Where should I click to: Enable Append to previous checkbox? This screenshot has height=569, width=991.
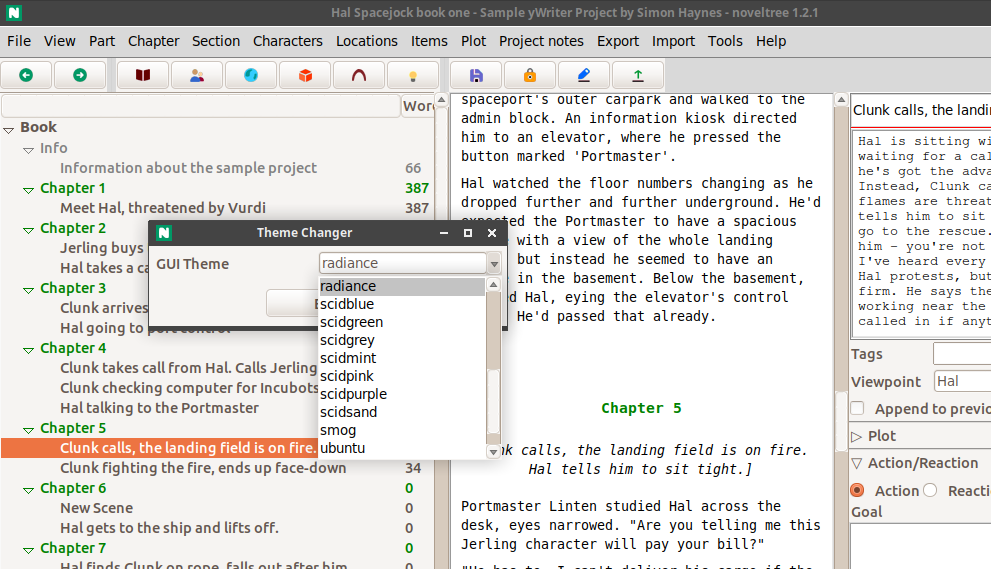point(858,408)
